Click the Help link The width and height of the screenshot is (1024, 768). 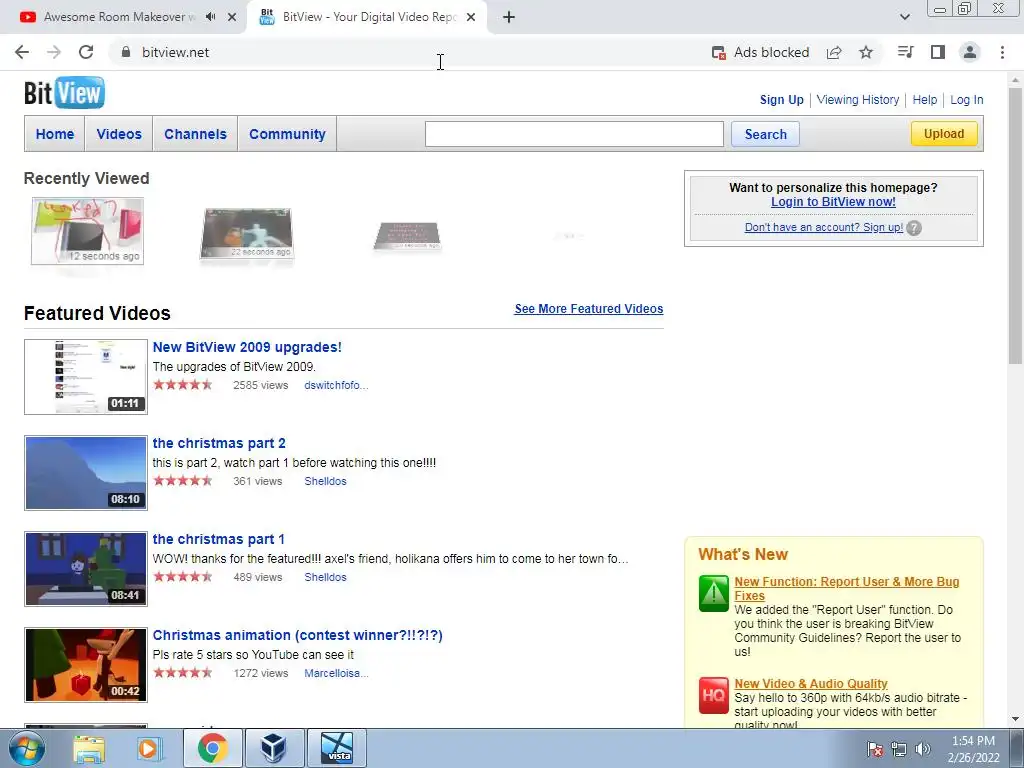(925, 100)
